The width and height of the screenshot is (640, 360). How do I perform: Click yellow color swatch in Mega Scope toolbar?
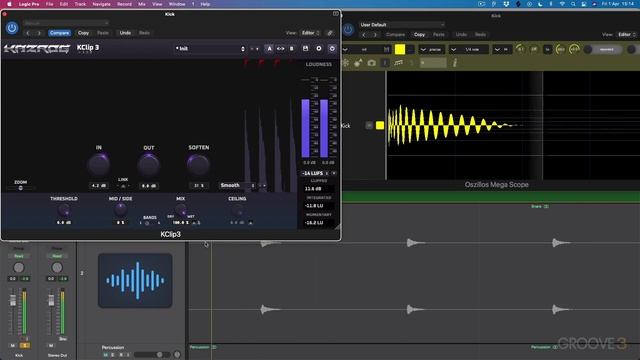(x=400, y=49)
